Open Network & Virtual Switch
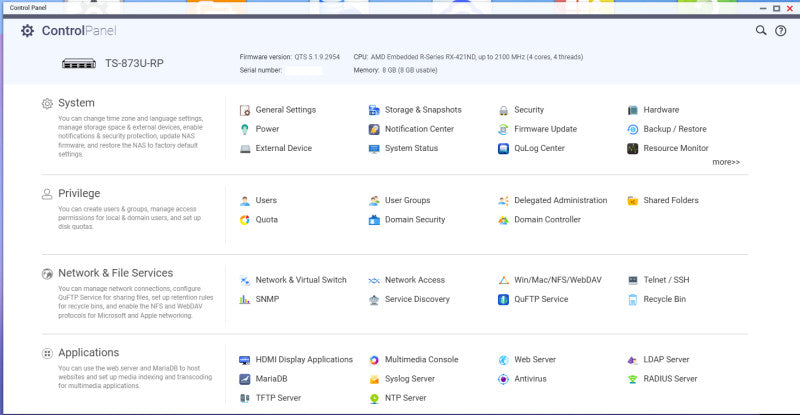Image resolution: width=800 pixels, height=415 pixels. [x=293, y=280]
